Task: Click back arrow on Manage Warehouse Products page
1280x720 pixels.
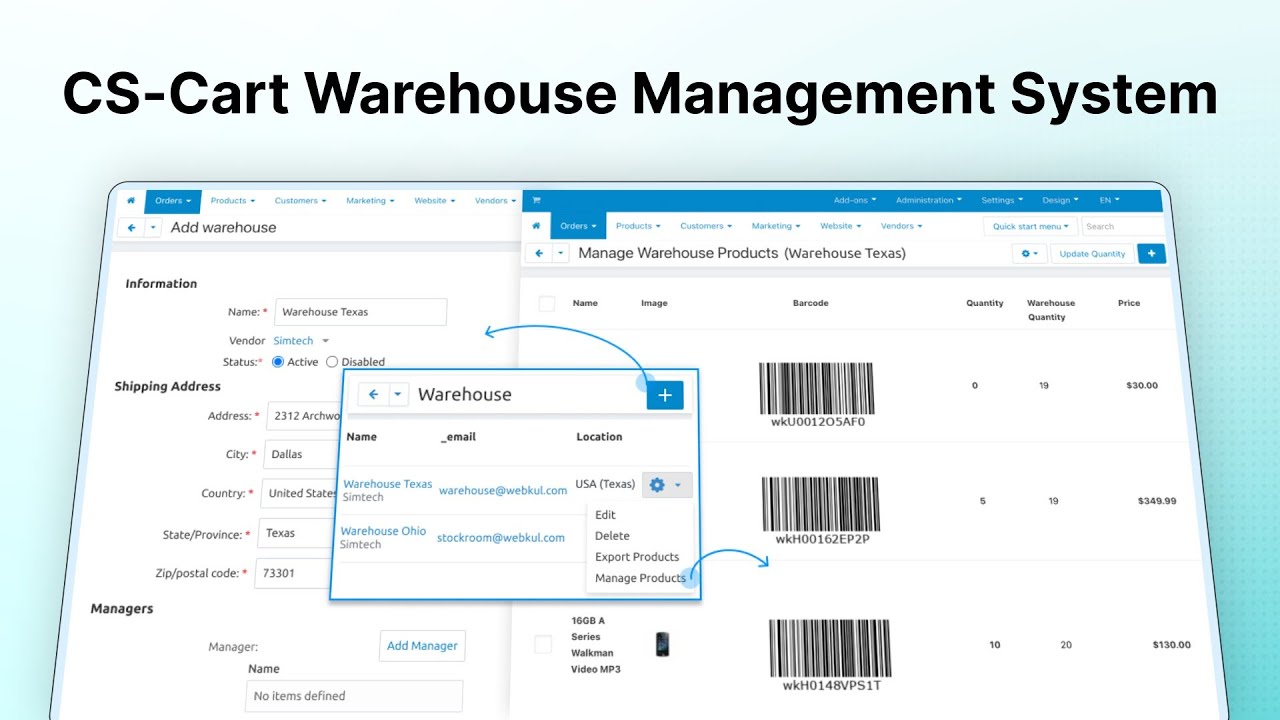Action: (539, 253)
